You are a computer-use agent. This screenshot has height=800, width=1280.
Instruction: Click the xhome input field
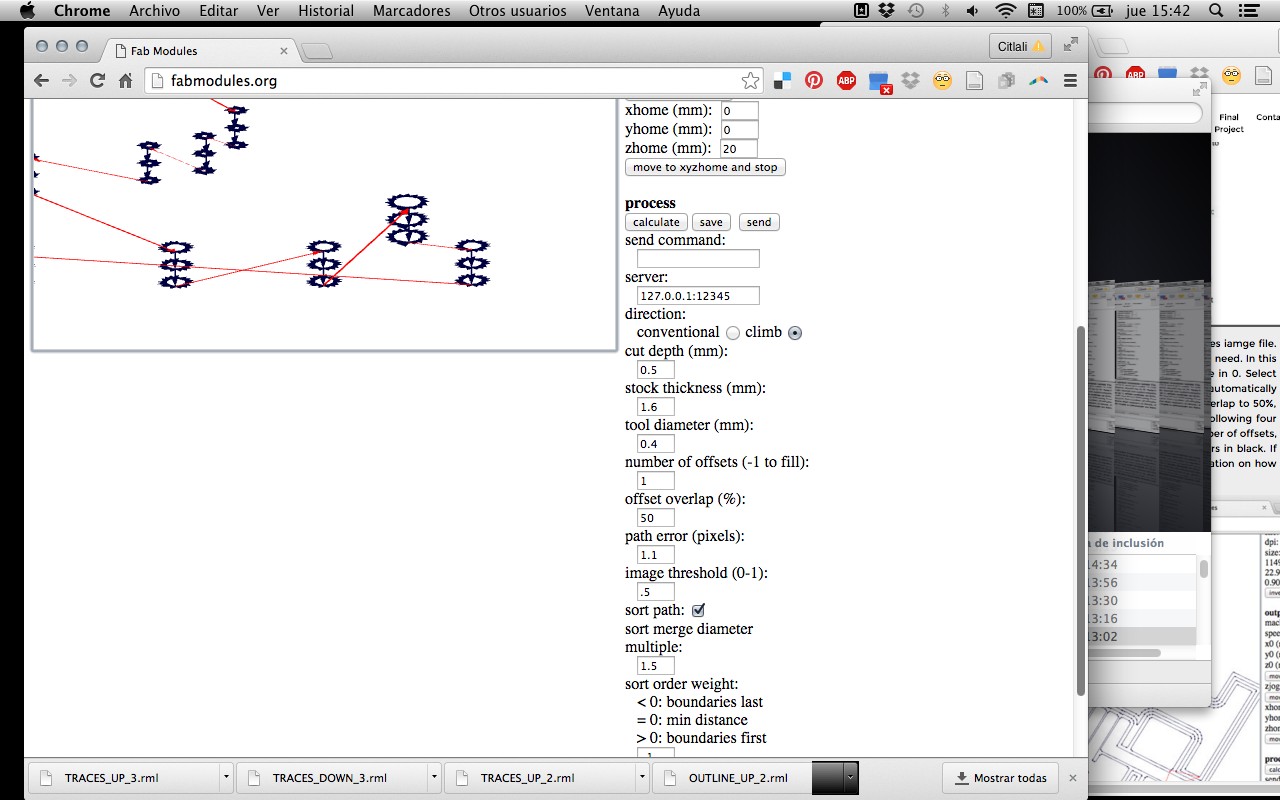coord(739,111)
